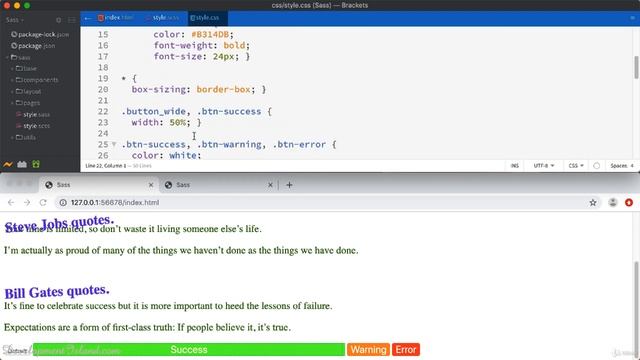
Task: Open the Sass project dropdown in sidebar
Action: [x=15, y=20]
